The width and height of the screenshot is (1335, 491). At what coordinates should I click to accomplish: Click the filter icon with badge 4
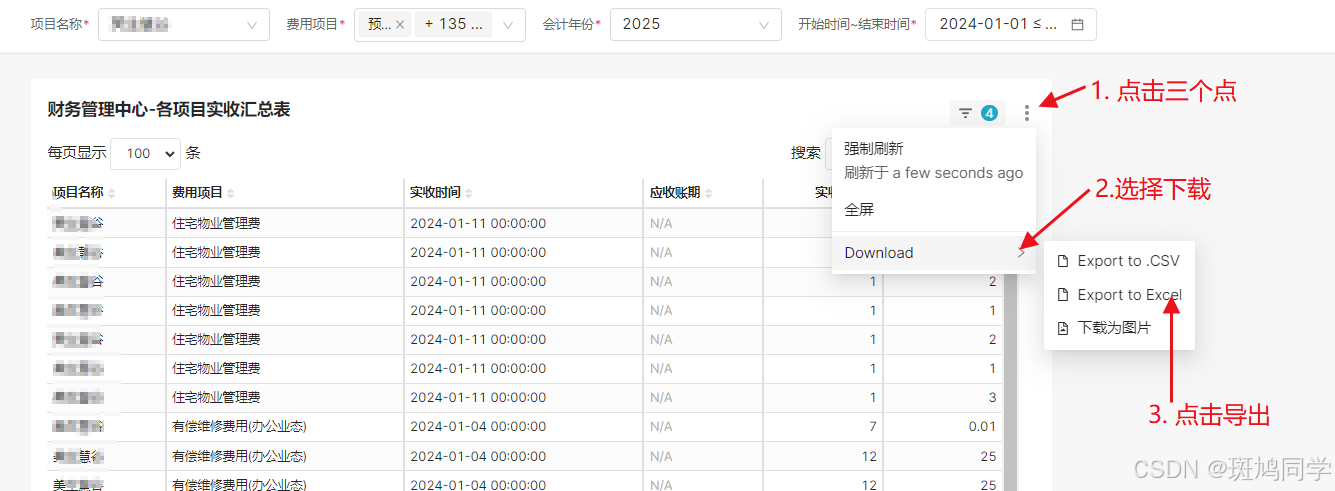[977, 113]
